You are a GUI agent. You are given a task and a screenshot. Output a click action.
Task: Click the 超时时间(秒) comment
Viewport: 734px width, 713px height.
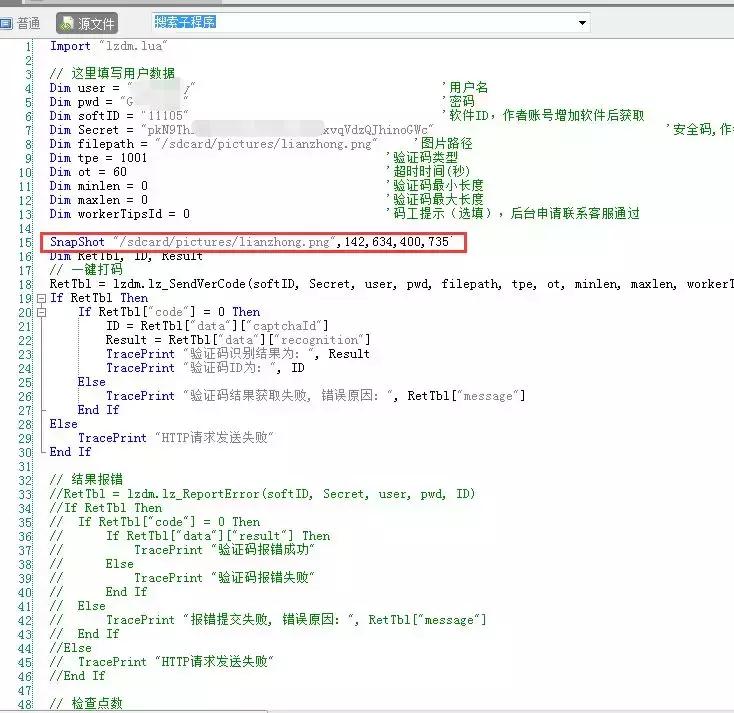pyautogui.click(x=428, y=172)
